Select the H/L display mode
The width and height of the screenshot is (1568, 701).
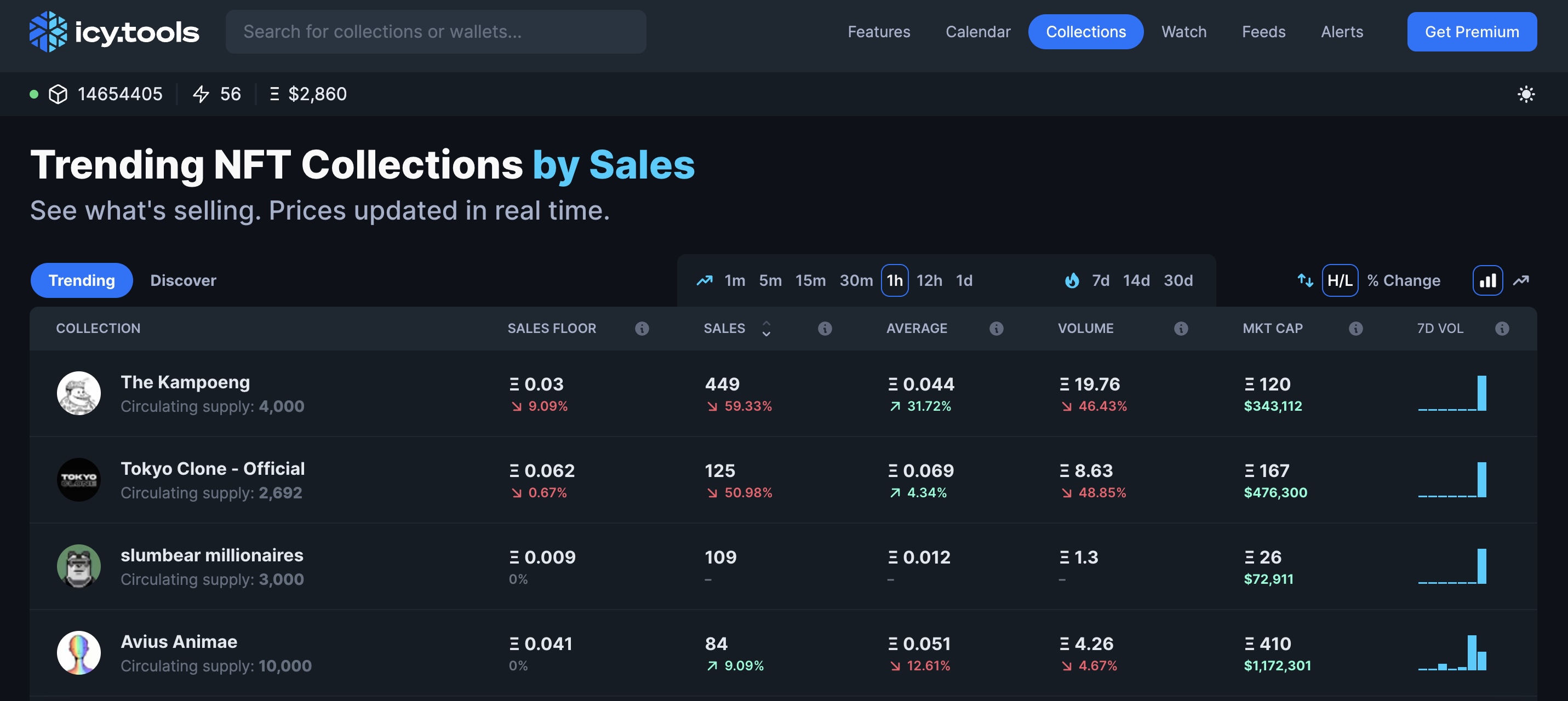click(1339, 280)
